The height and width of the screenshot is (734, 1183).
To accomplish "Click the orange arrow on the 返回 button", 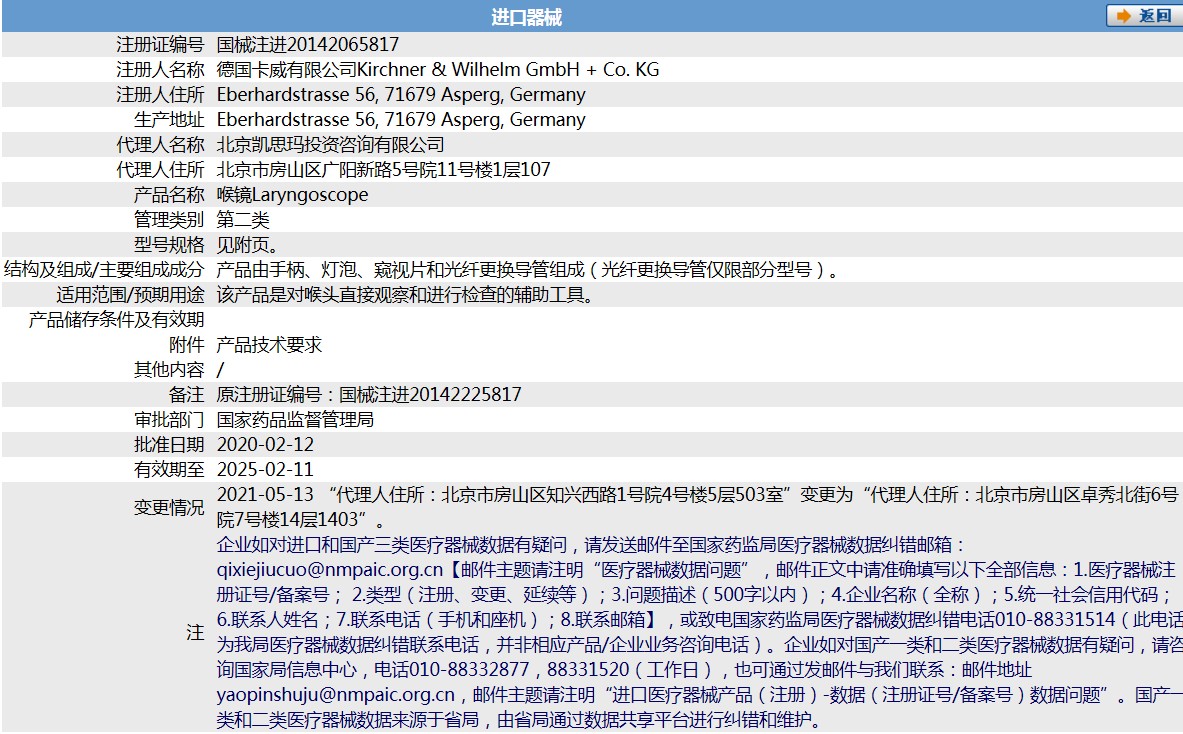I will click(x=1123, y=16).
